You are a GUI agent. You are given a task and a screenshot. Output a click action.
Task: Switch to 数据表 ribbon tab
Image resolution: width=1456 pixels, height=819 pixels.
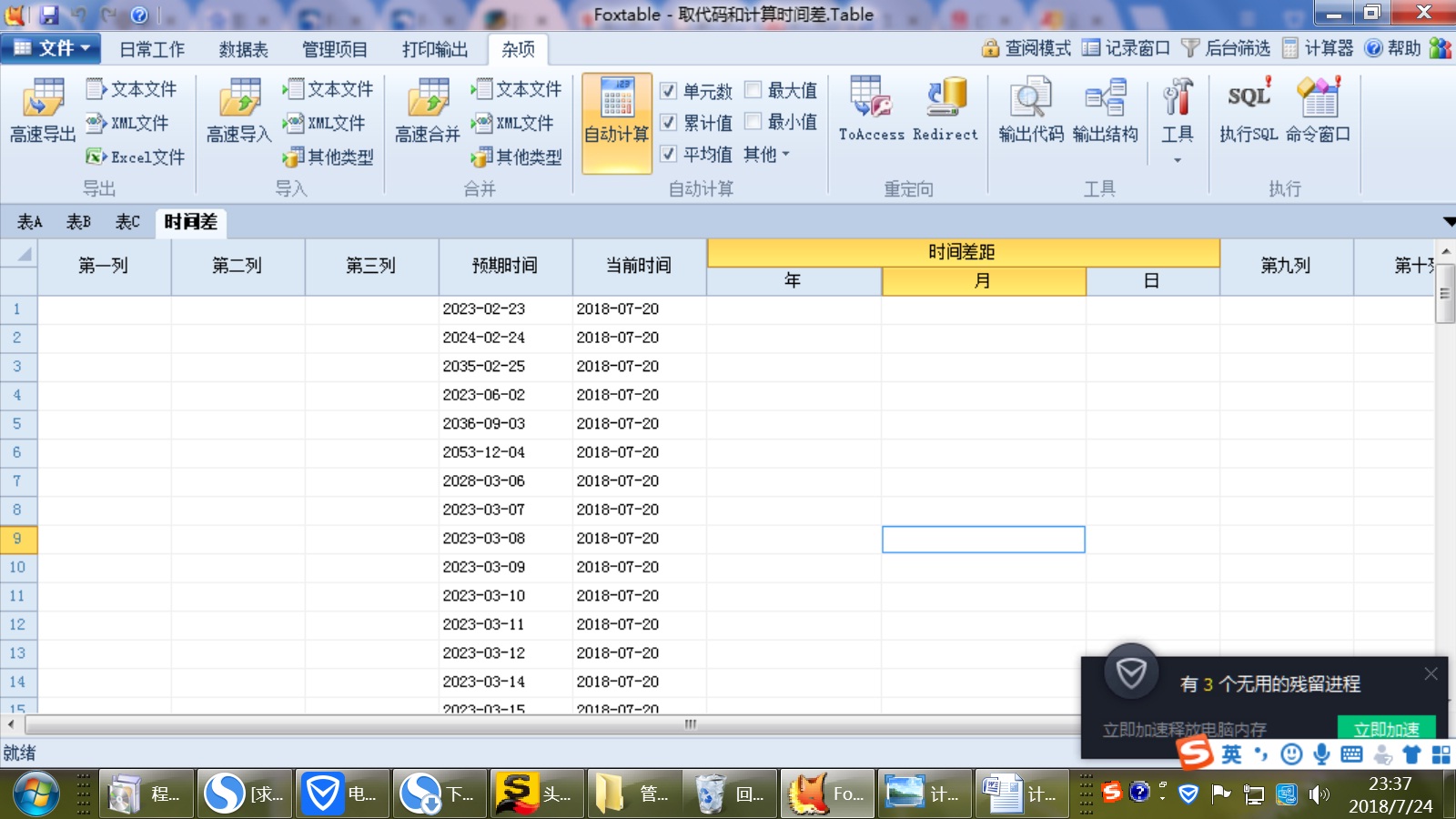(x=244, y=49)
